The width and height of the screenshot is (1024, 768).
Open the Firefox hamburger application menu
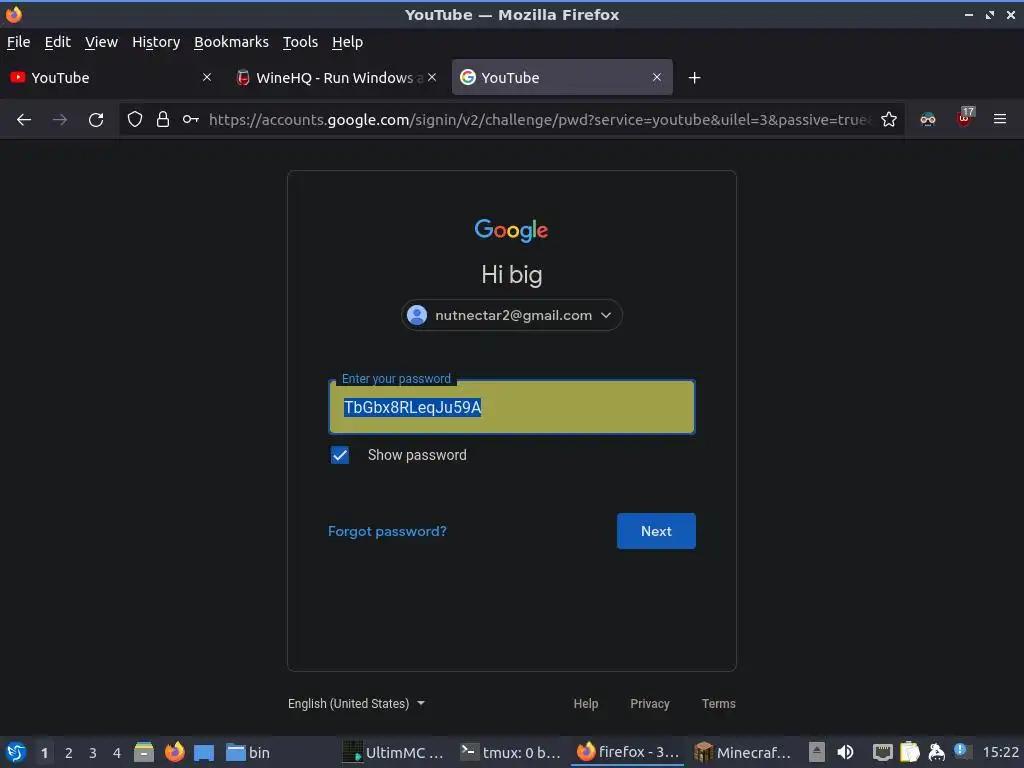tap(1000, 119)
